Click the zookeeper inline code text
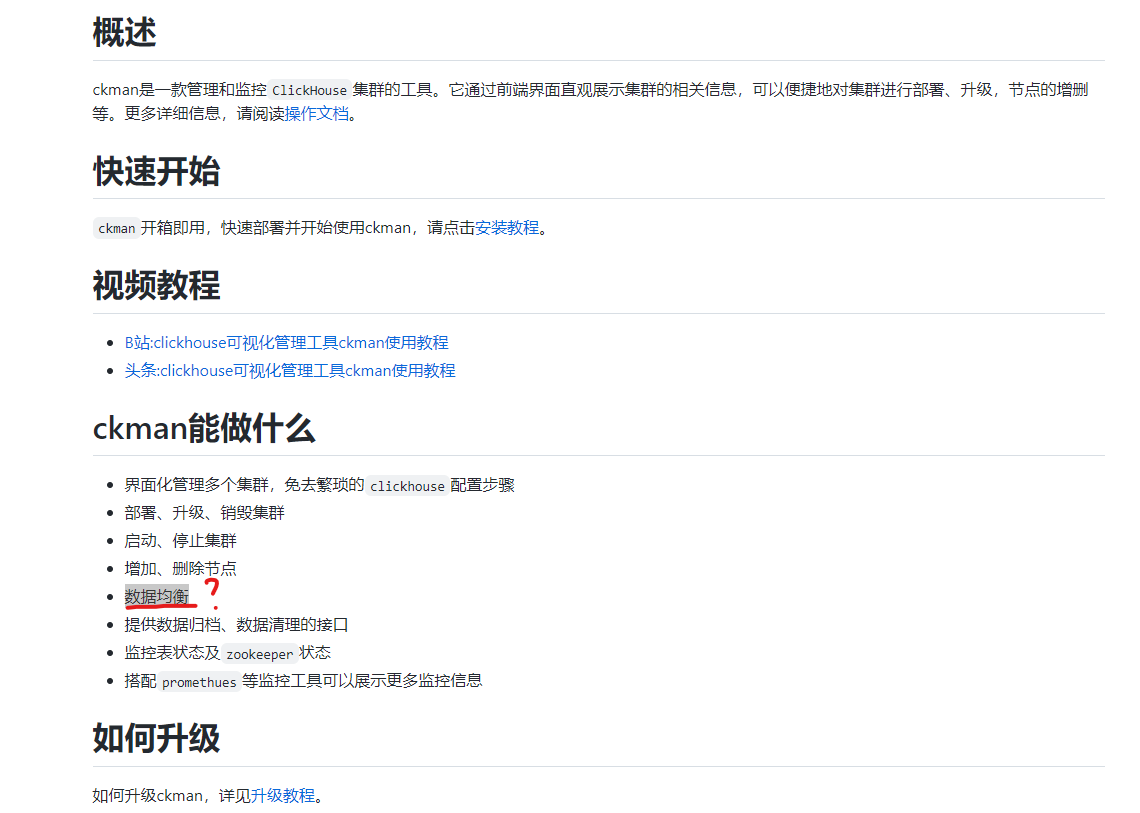This screenshot has height=813, width=1140. tap(260, 654)
